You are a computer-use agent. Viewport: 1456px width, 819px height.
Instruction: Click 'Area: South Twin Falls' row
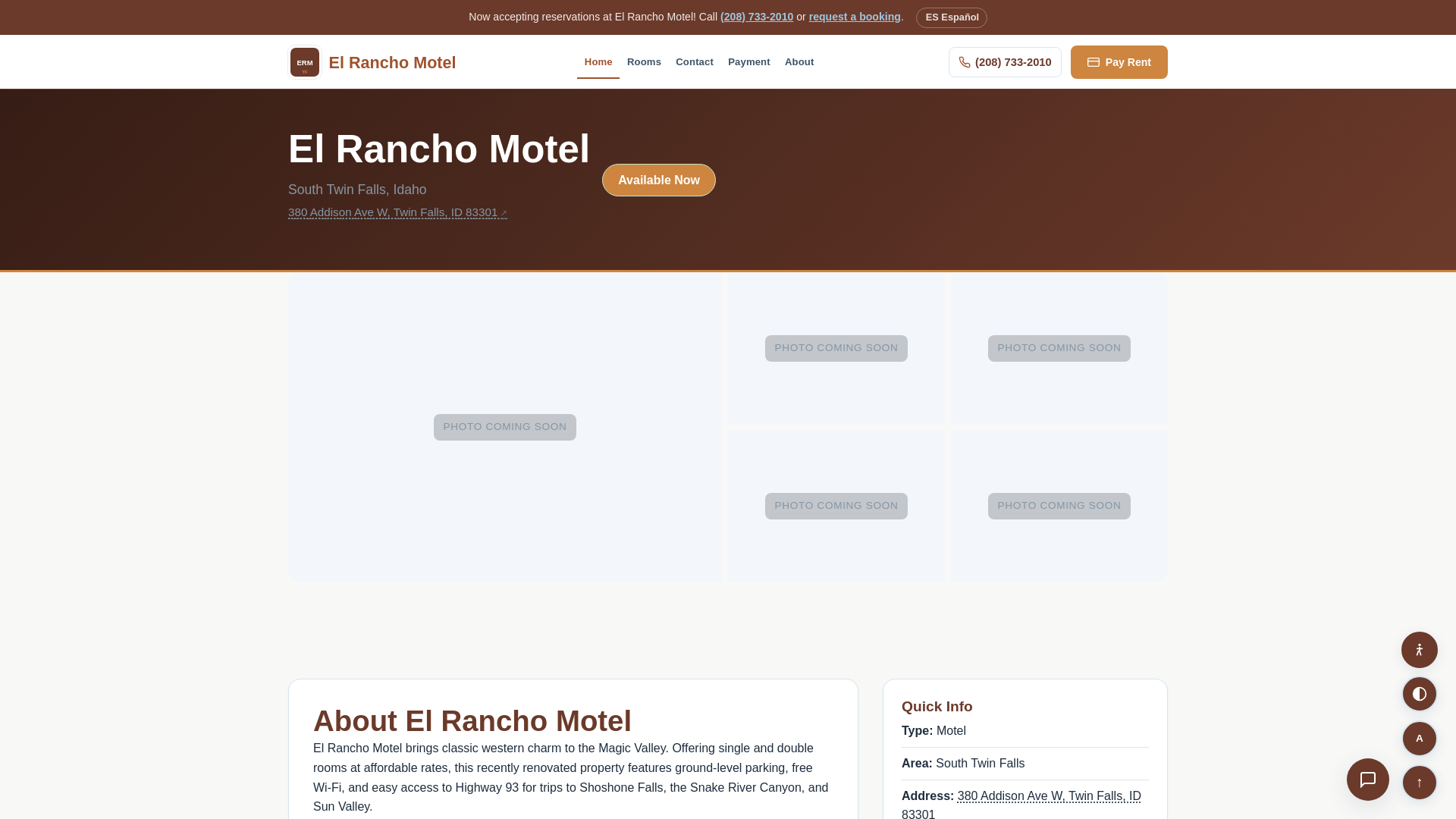tap(1025, 764)
